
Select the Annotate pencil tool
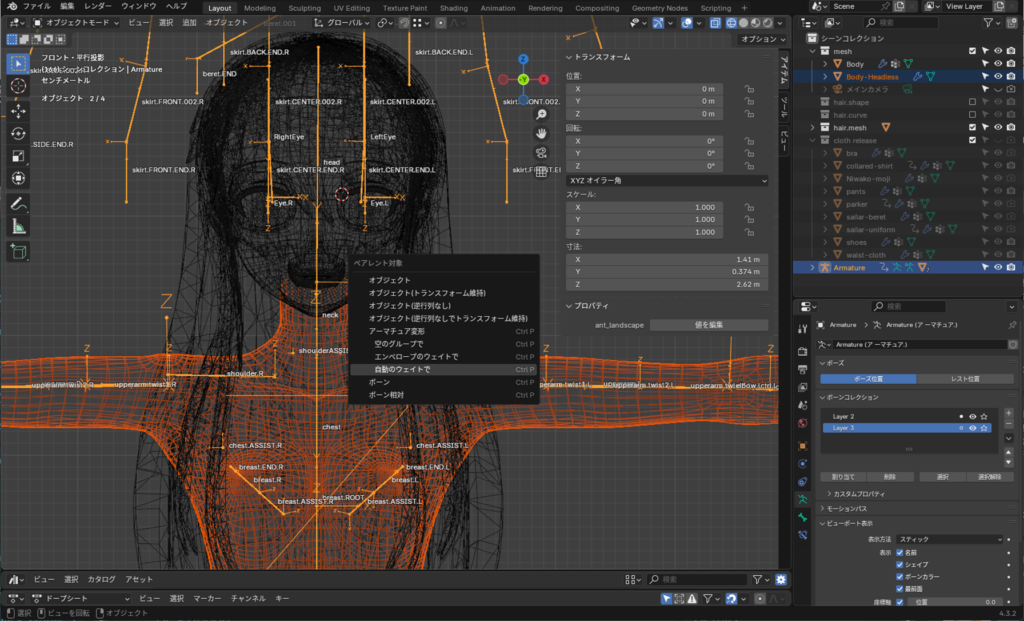18,203
